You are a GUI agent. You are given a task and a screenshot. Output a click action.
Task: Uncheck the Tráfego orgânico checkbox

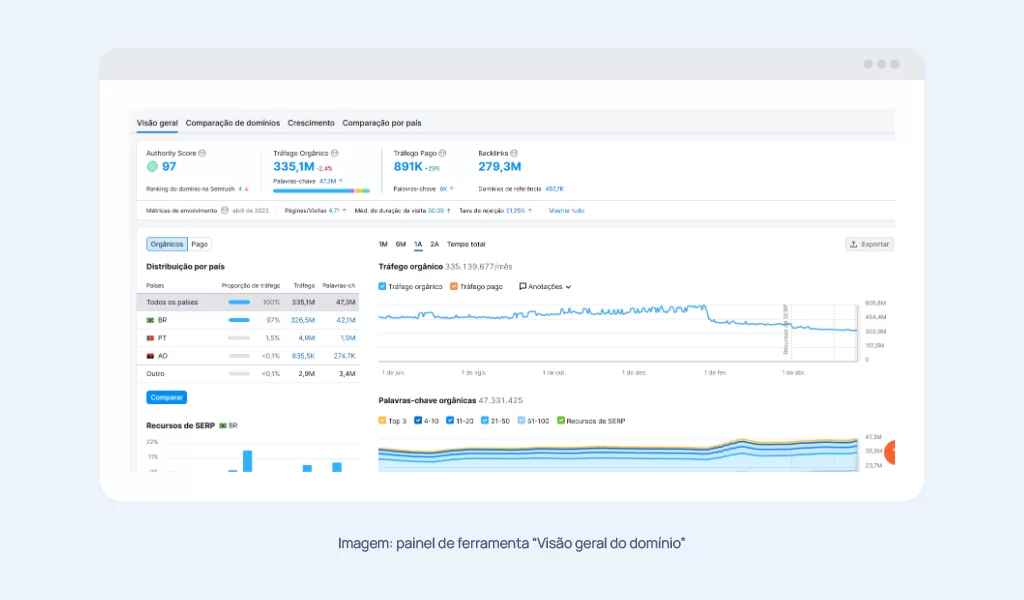point(382,286)
